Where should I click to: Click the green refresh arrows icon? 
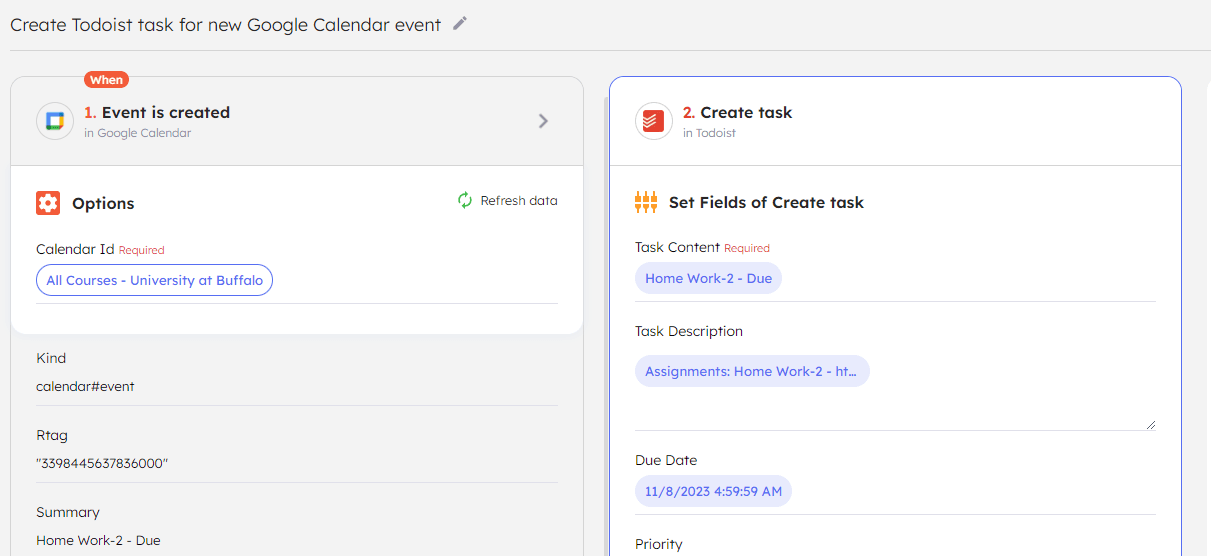(465, 200)
